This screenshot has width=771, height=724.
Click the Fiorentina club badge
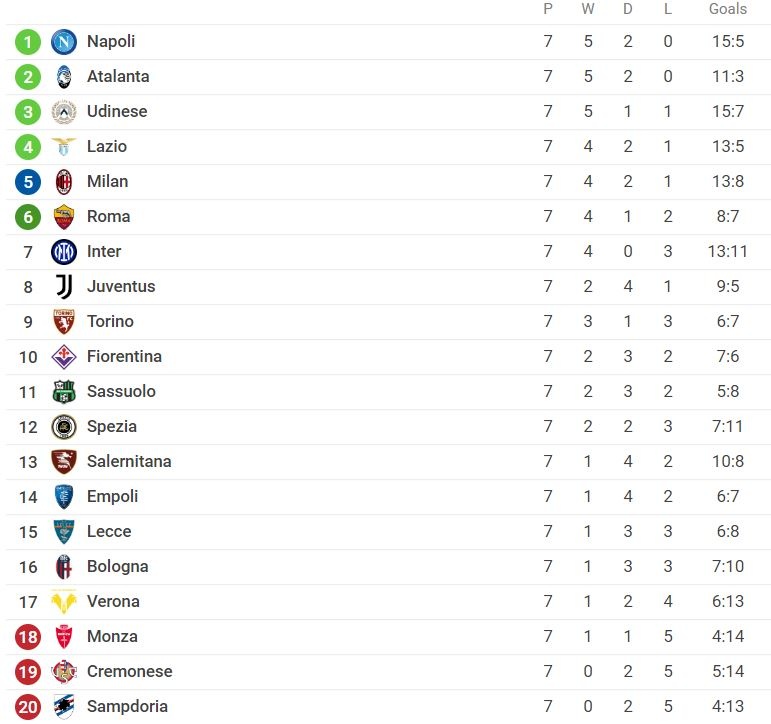64,357
